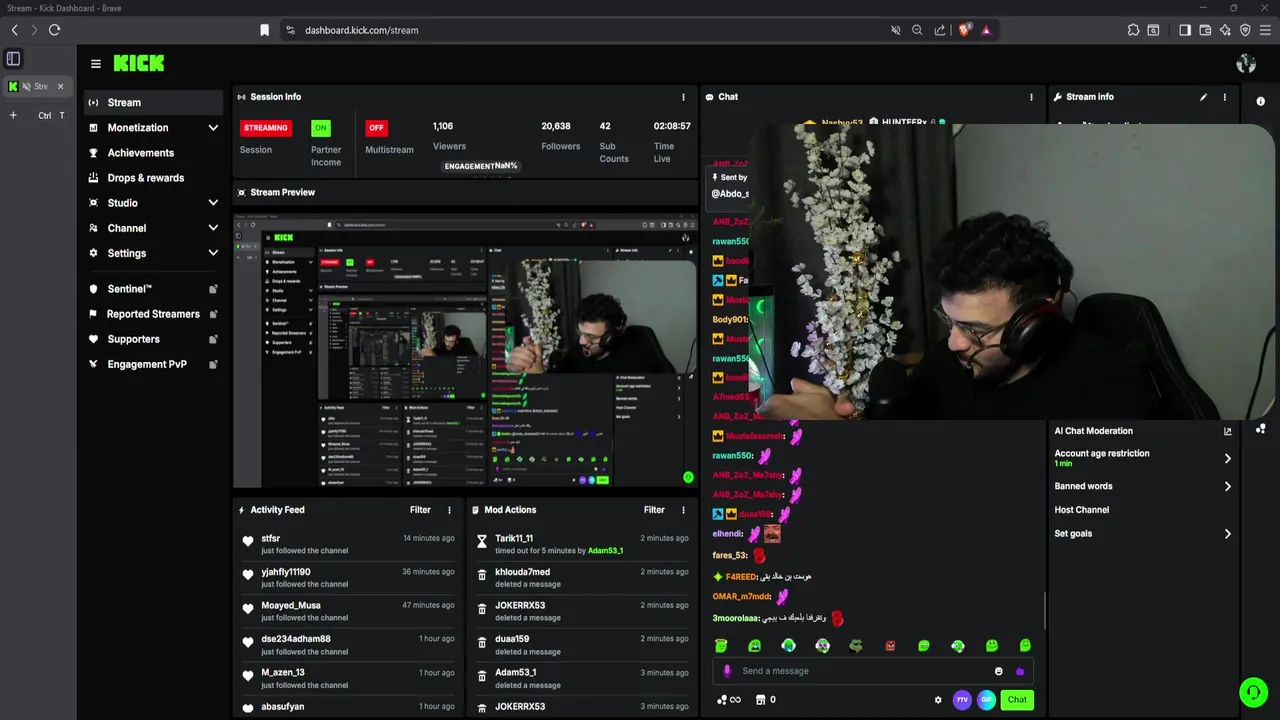Image resolution: width=1280 pixels, height=720 pixels.
Task: Open the user profile avatar menu
Action: coord(1246,64)
